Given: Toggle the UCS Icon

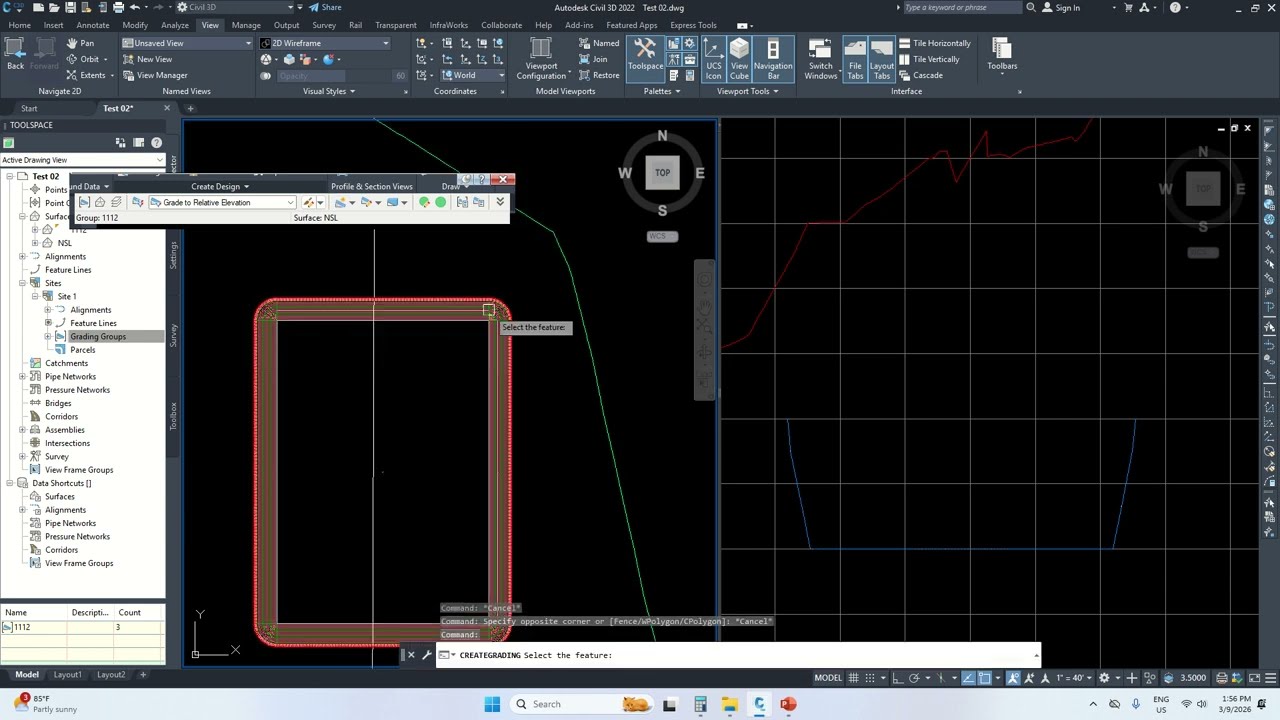Looking at the screenshot, I should [713, 59].
